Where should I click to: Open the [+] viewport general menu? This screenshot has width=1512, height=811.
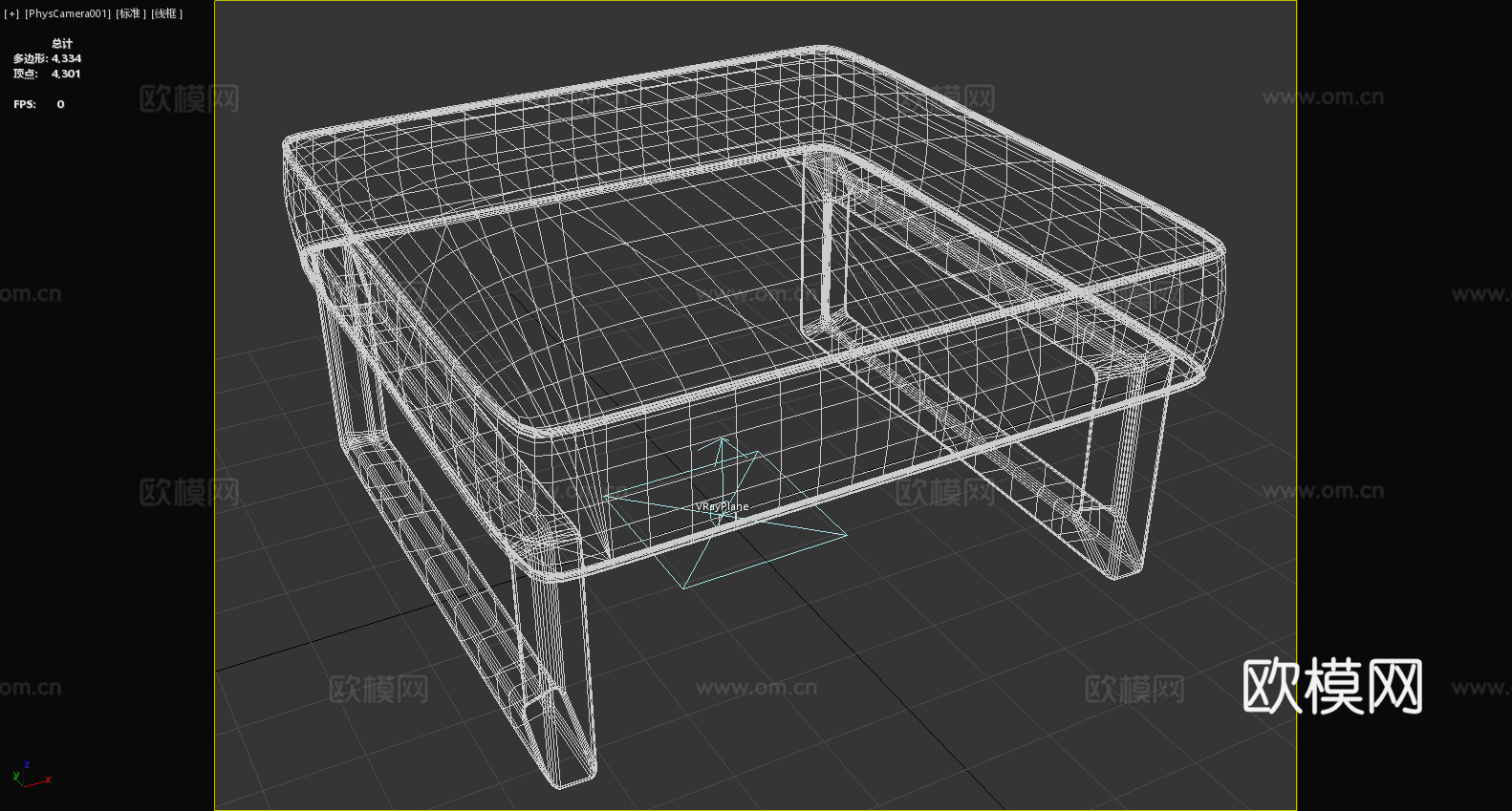[x=11, y=13]
